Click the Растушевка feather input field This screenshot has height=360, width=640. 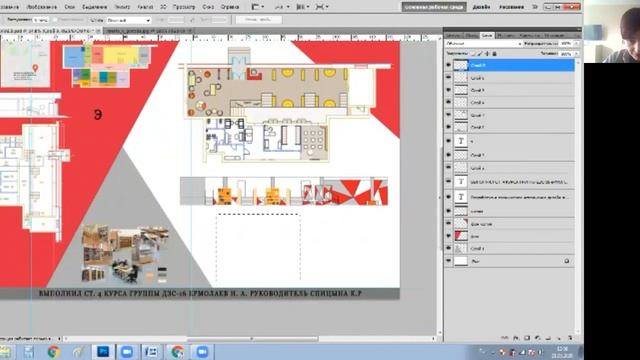coord(41,20)
